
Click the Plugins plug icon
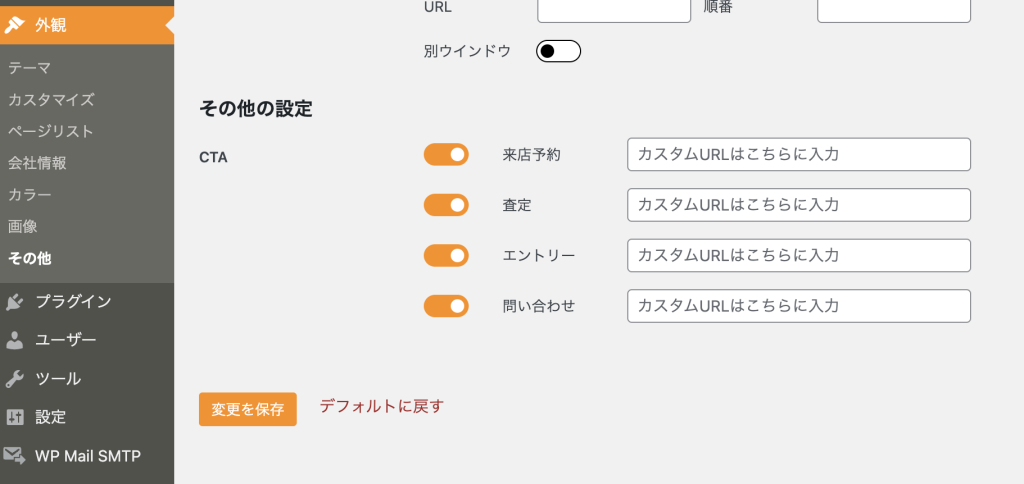coord(15,302)
